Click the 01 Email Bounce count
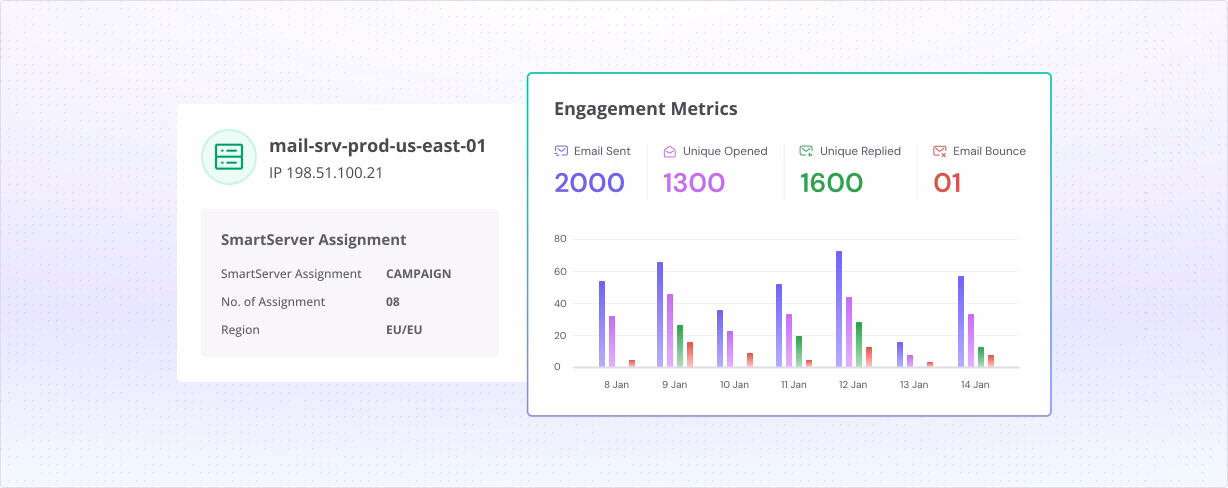The width and height of the screenshot is (1228, 488). pyautogui.click(x=947, y=183)
